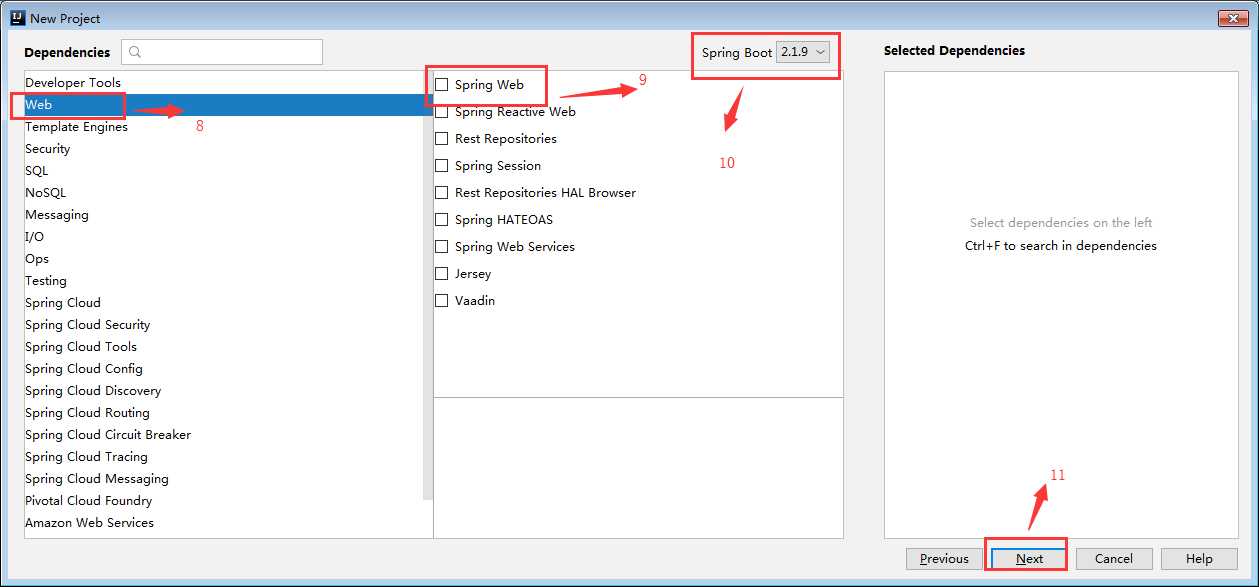Pick Spring Cloud Routing
This screenshot has height=587, width=1259.
coord(224,413)
